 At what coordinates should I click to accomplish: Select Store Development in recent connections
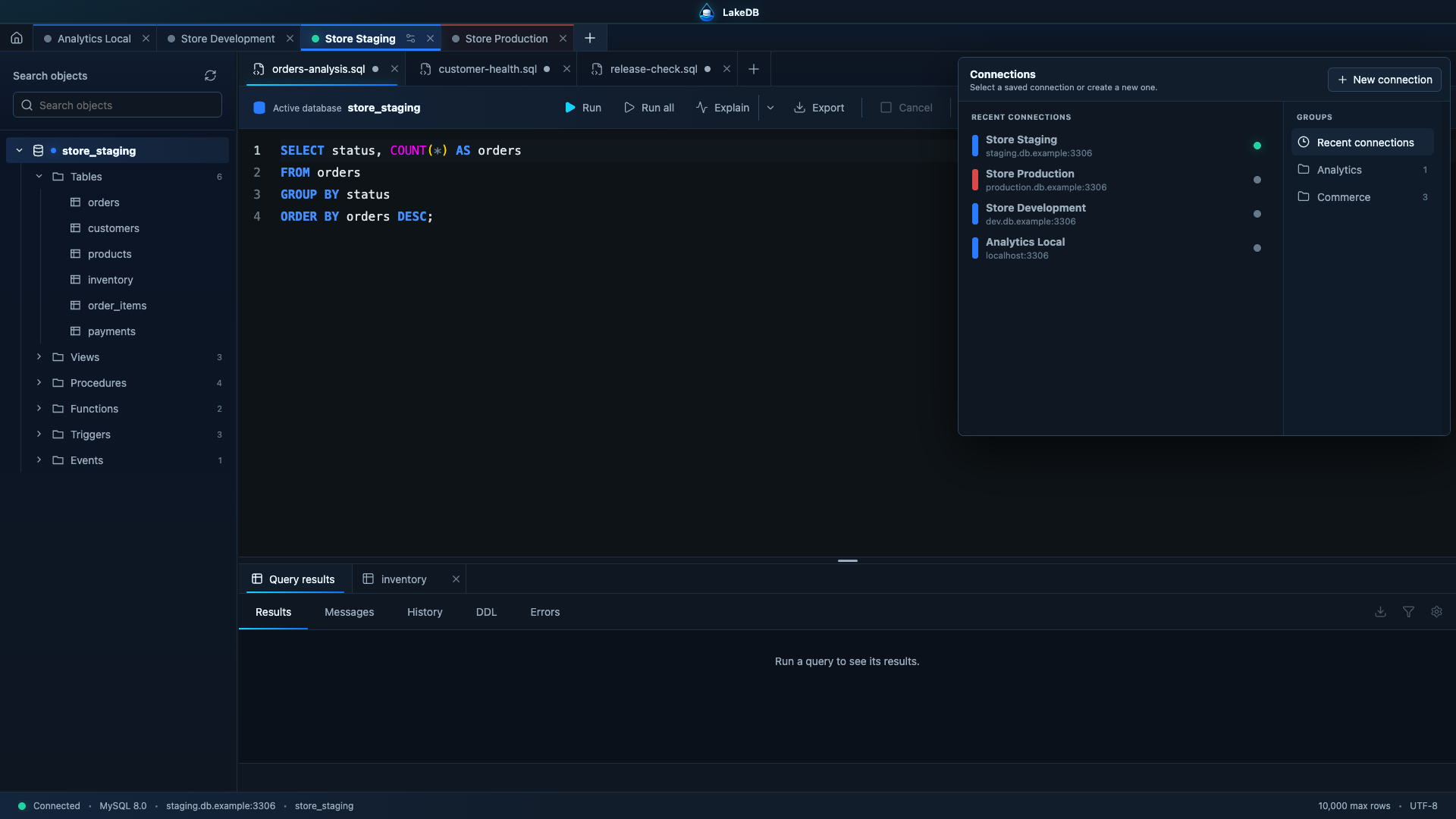coord(1120,214)
